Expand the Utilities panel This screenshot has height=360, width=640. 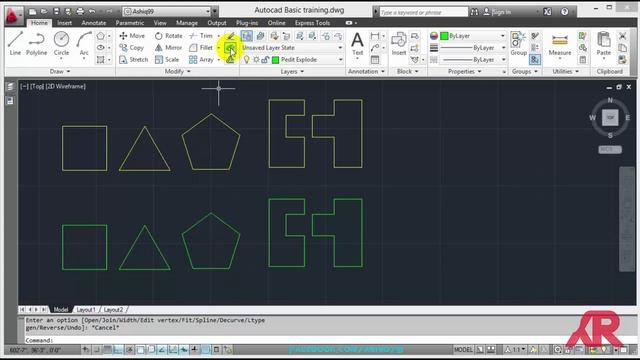click(x=565, y=71)
